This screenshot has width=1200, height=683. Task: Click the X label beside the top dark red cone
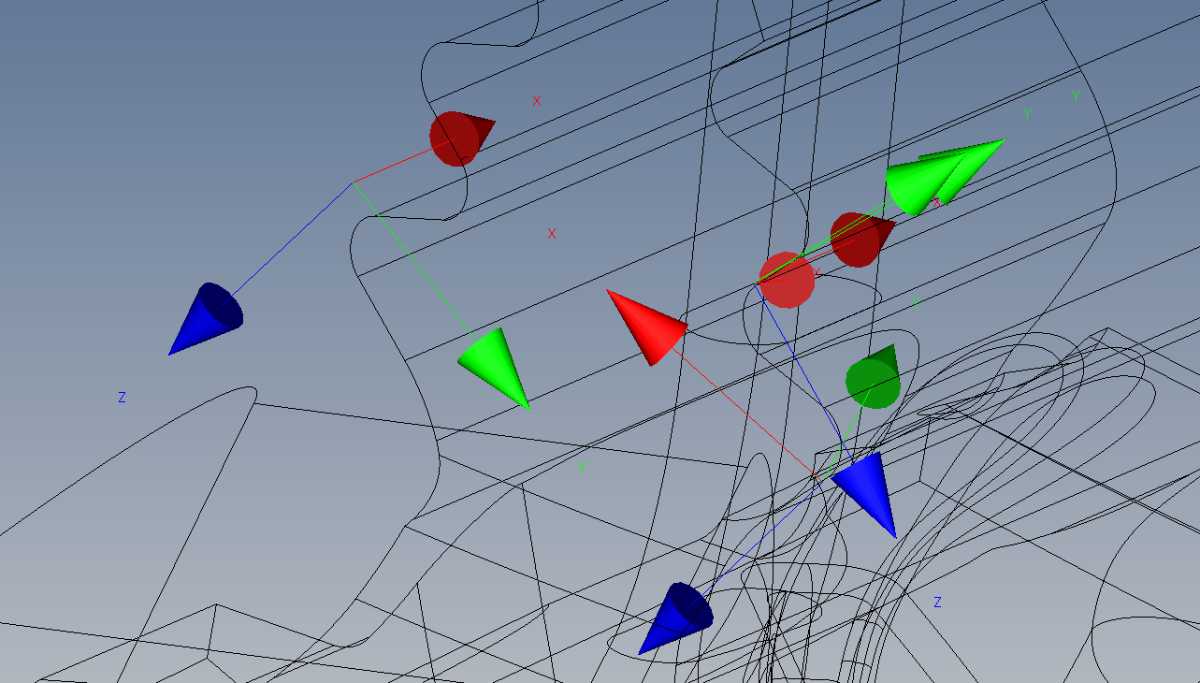[537, 101]
